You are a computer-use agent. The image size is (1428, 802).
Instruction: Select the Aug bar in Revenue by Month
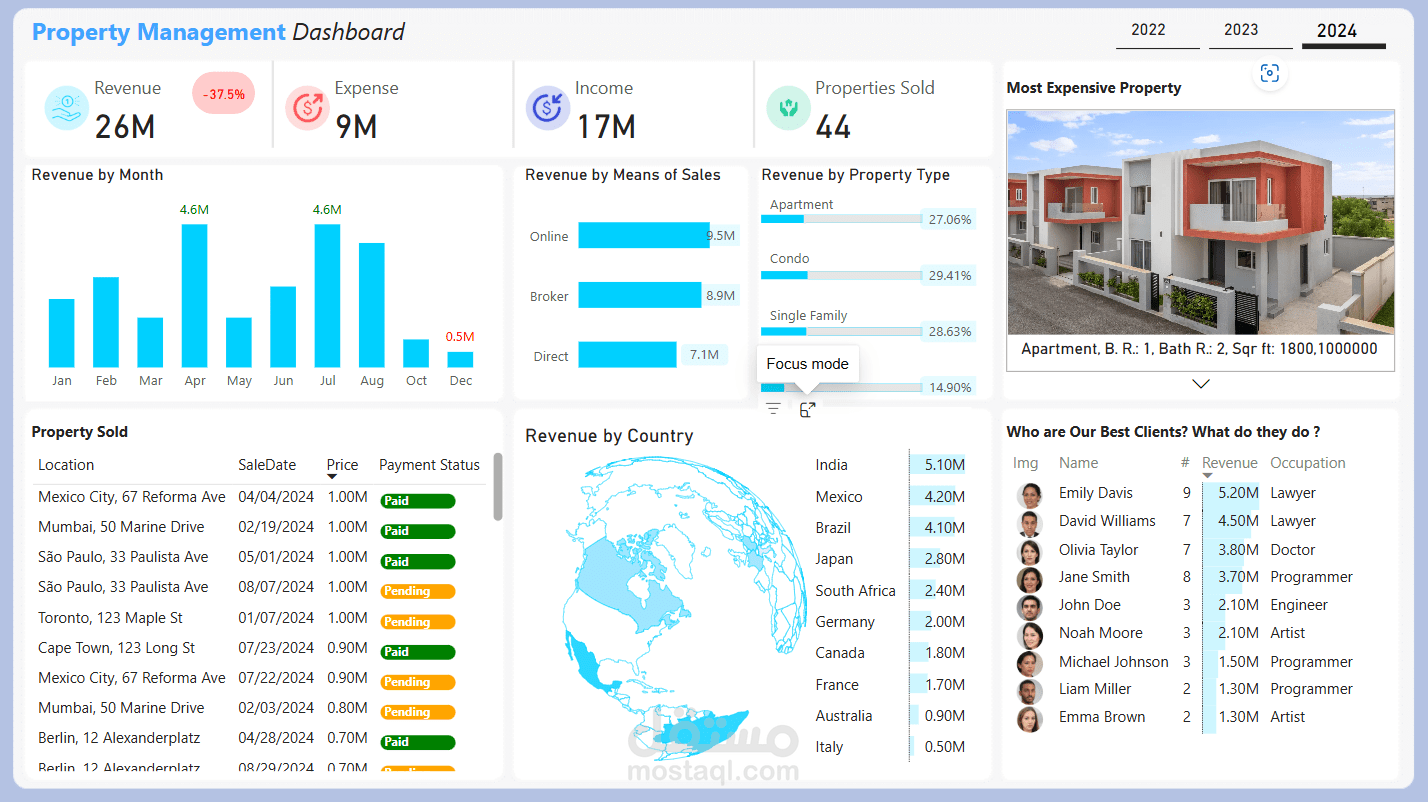point(372,305)
